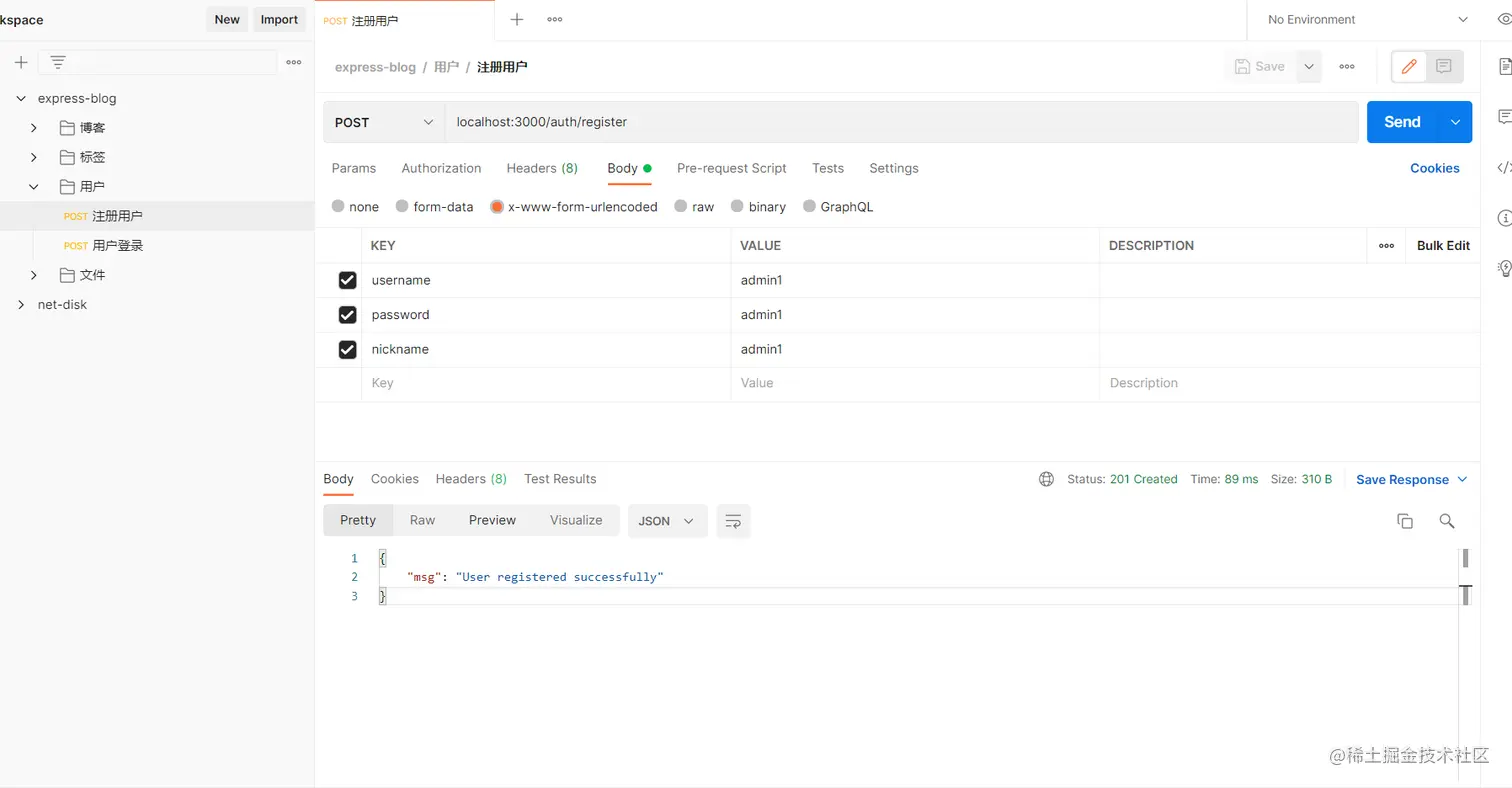View the Test Results tab
Image resolution: width=1512 pixels, height=788 pixels.
[x=560, y=479]
